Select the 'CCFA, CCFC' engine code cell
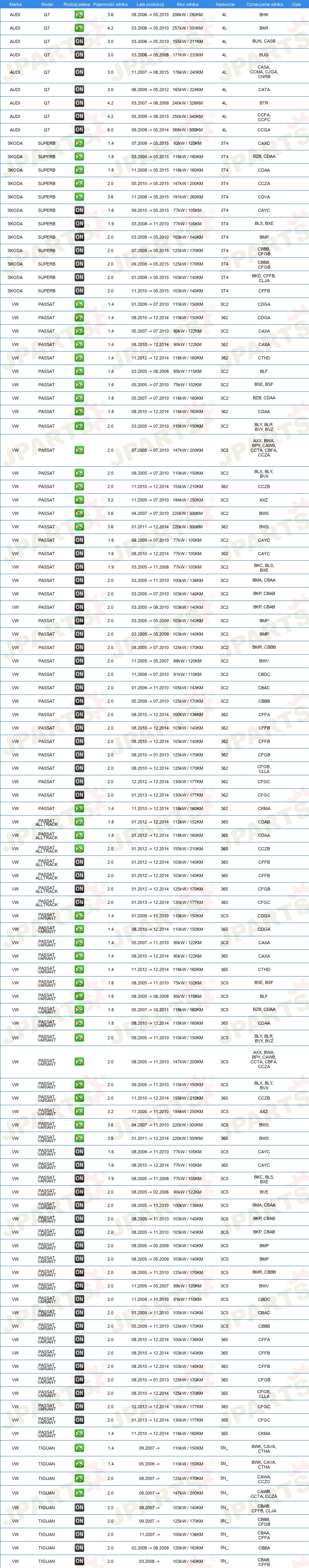Viewport: 309px width, 1568px height. click(x=264, y=117)
